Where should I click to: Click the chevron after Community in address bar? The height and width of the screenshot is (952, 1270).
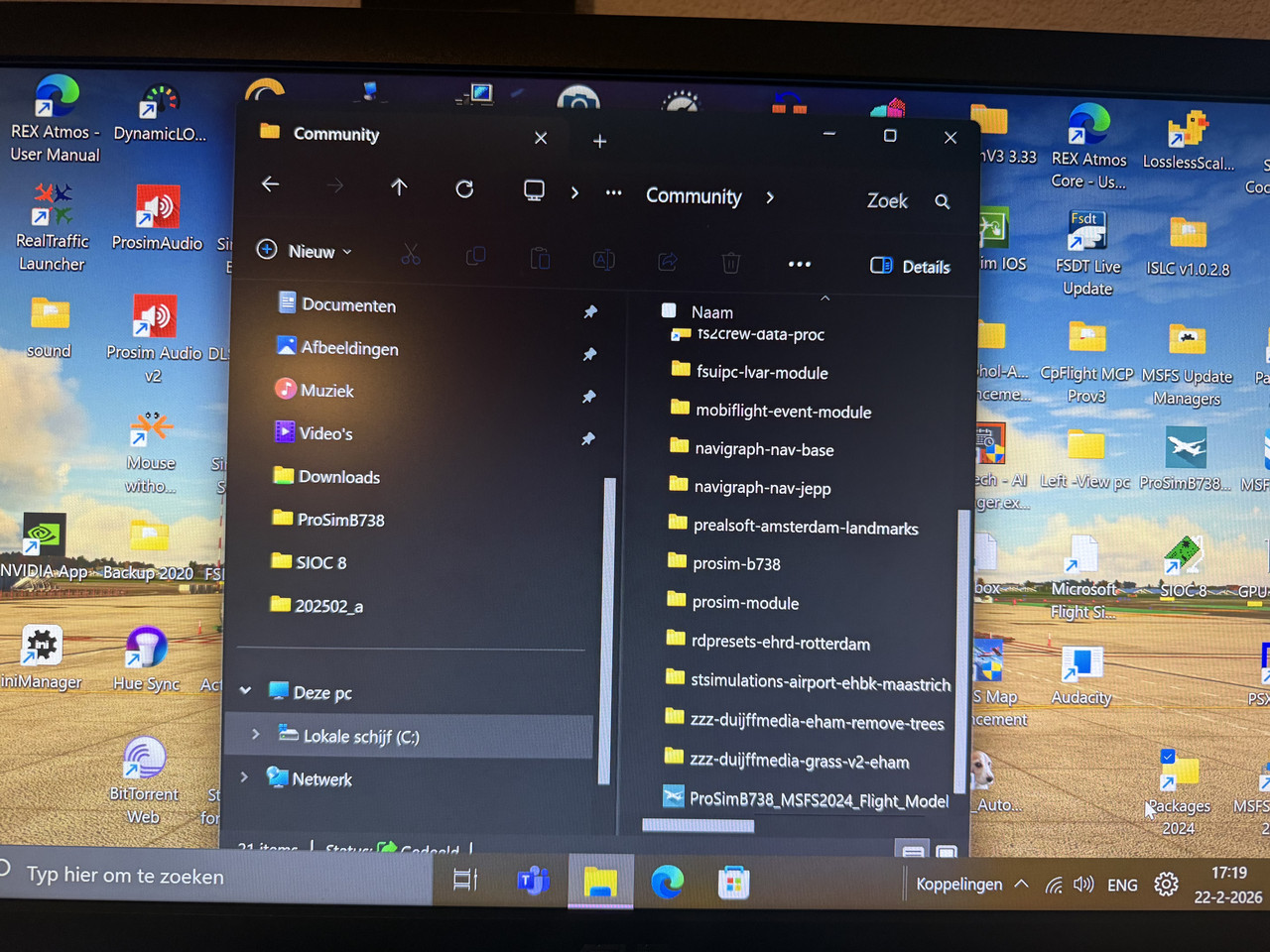(x=770, y=197)
